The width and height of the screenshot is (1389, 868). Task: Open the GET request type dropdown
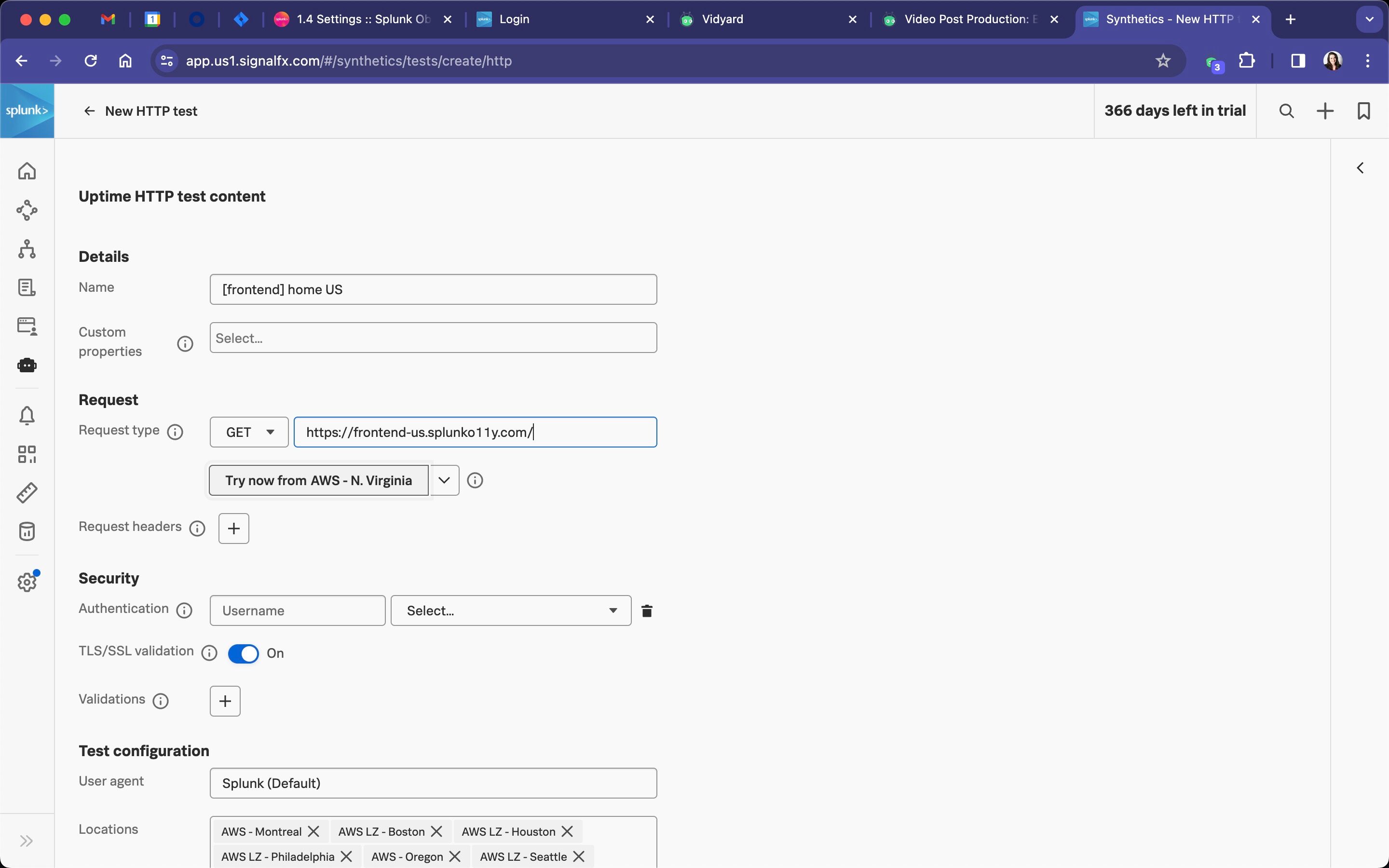tap(249, 432)
